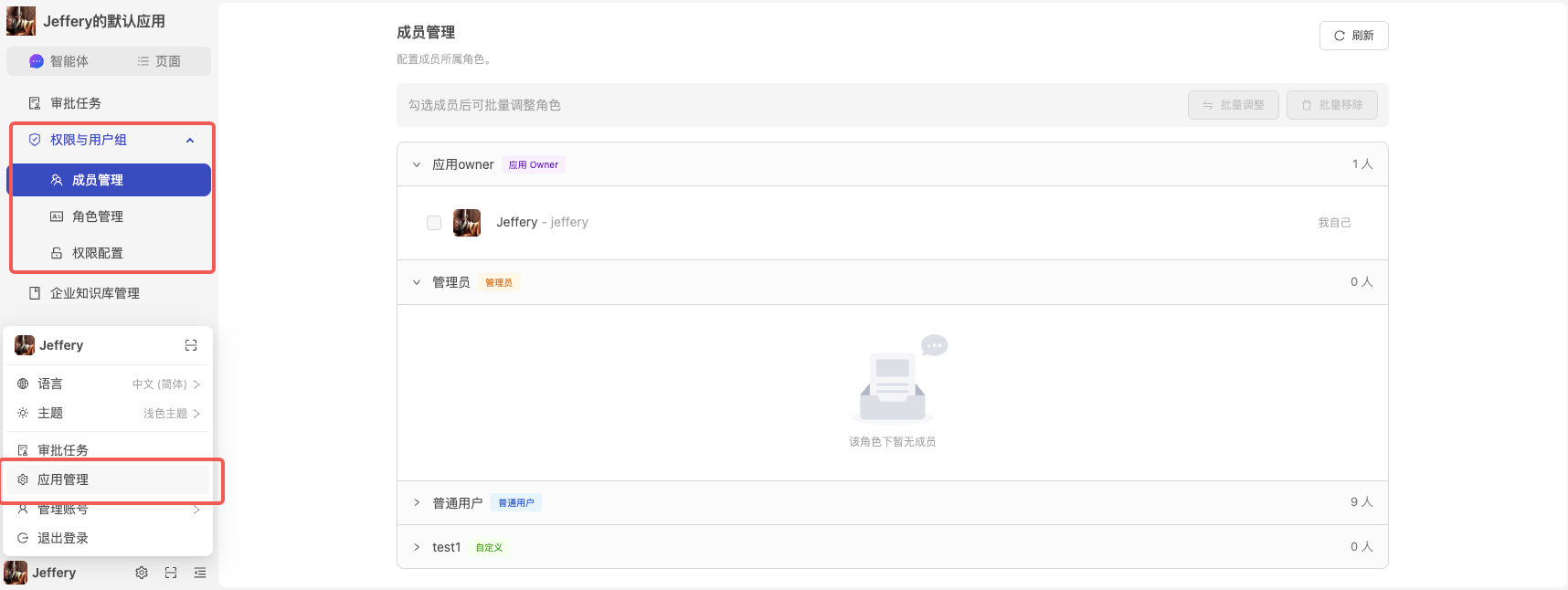Image resolution: width=1568 pixels, height=590 pixels.
Task: Open settings gear in the bottom bar
Action: tap(142, 573)
